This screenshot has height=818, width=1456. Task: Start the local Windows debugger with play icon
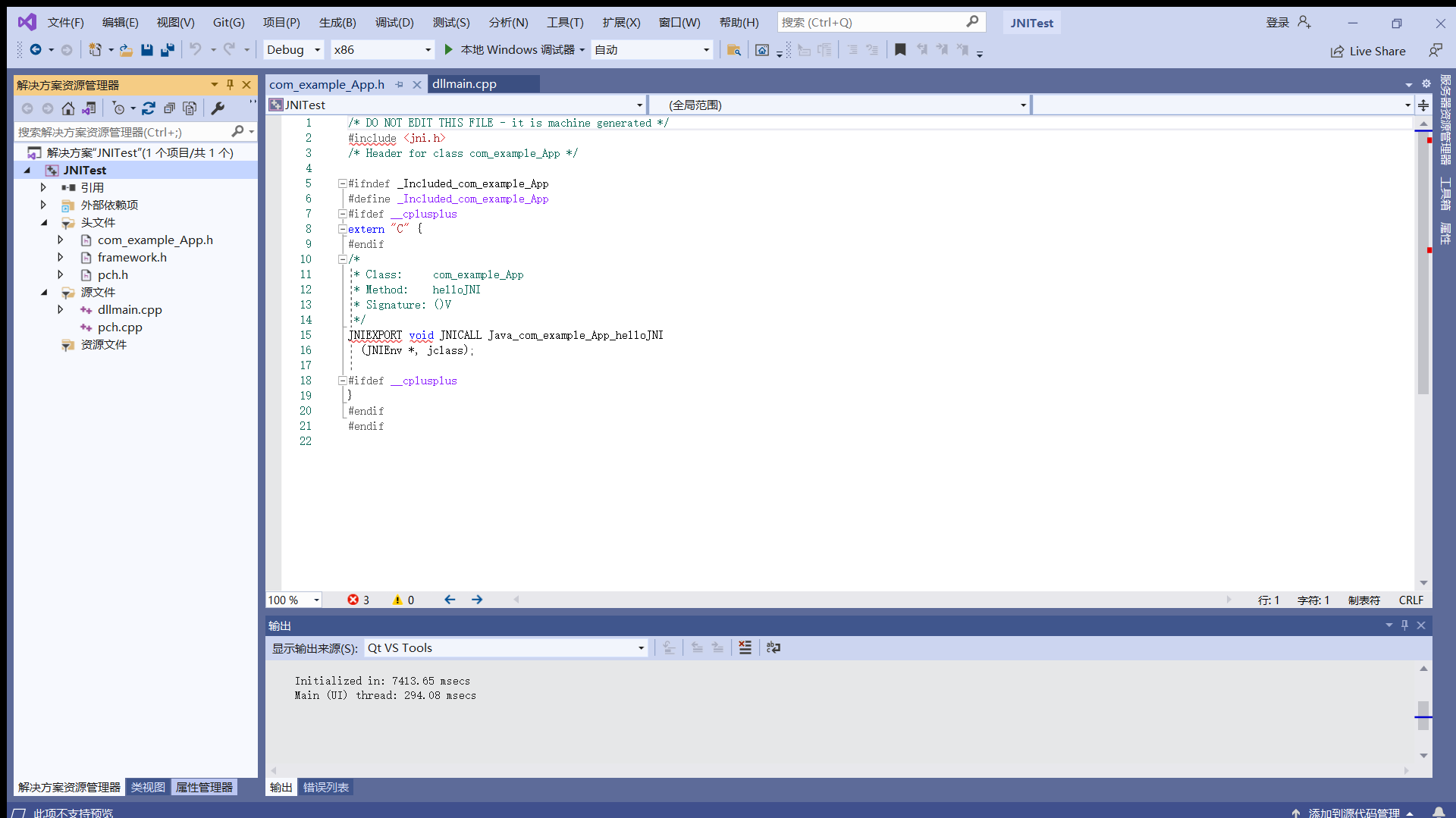pos(448,50)
